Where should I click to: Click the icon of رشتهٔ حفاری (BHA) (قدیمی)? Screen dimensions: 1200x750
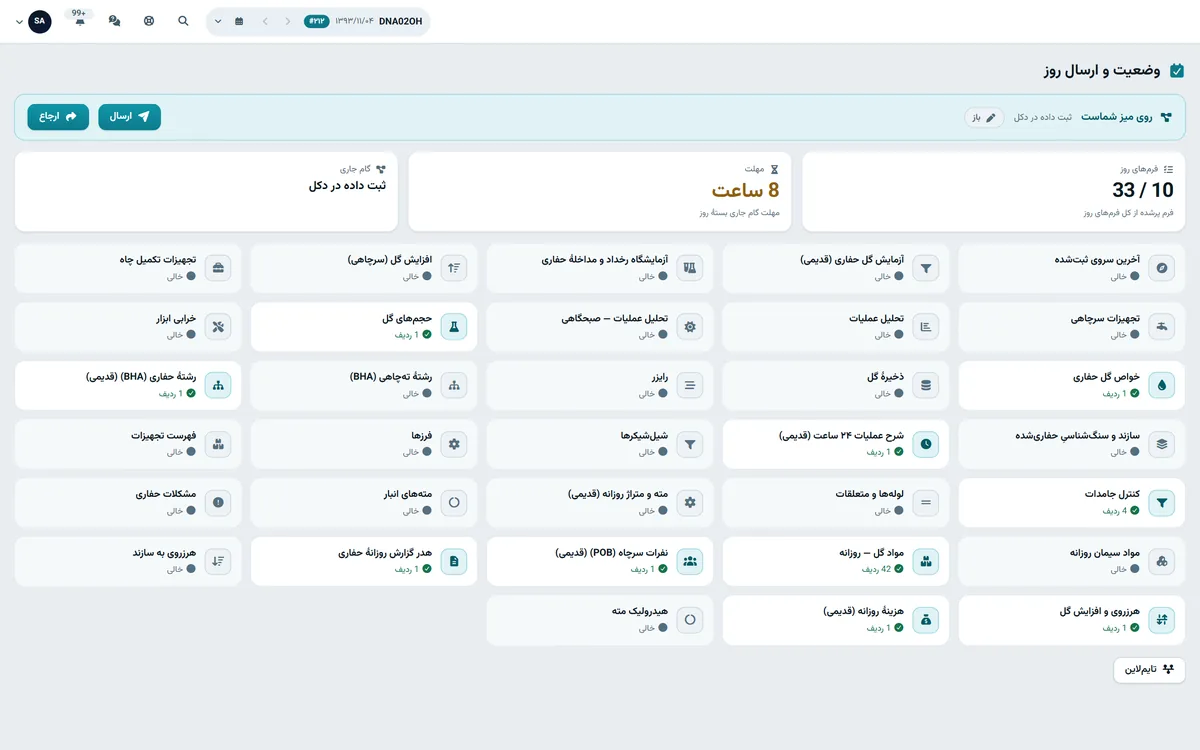pos(218,385)
